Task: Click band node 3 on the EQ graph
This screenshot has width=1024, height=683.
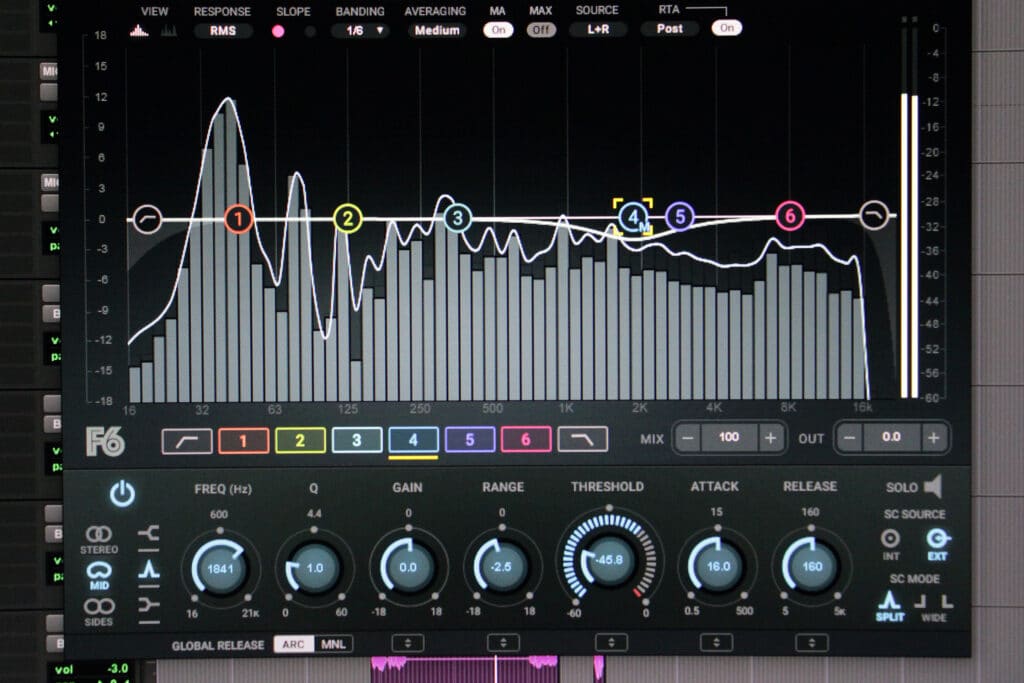Action: point(457,218)
